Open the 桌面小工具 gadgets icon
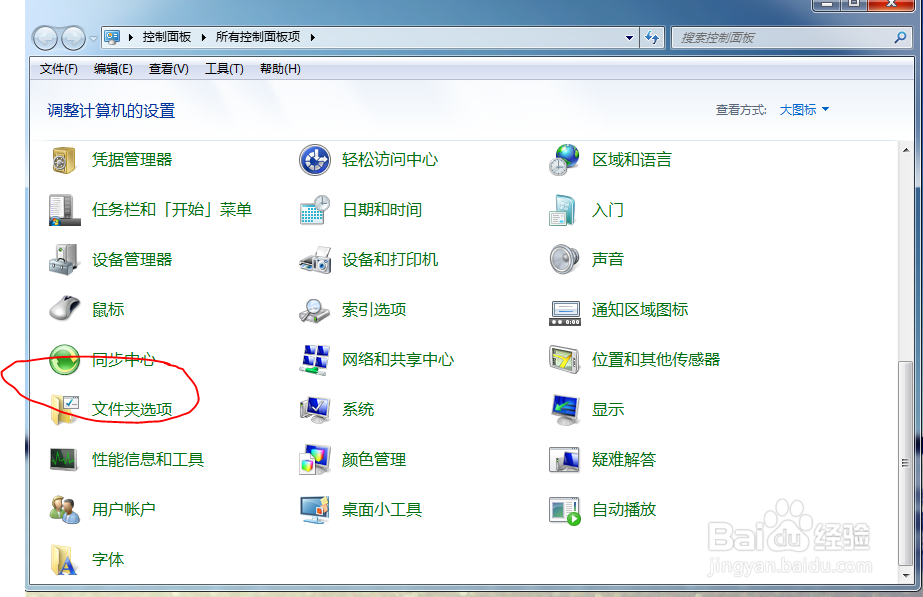Viewport: 923px width, 597px height. (x=315, y=510)
